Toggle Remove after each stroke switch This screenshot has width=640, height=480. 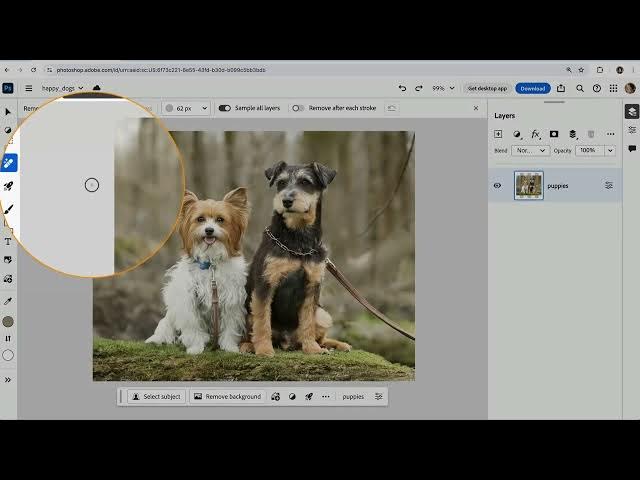(298, 108)
